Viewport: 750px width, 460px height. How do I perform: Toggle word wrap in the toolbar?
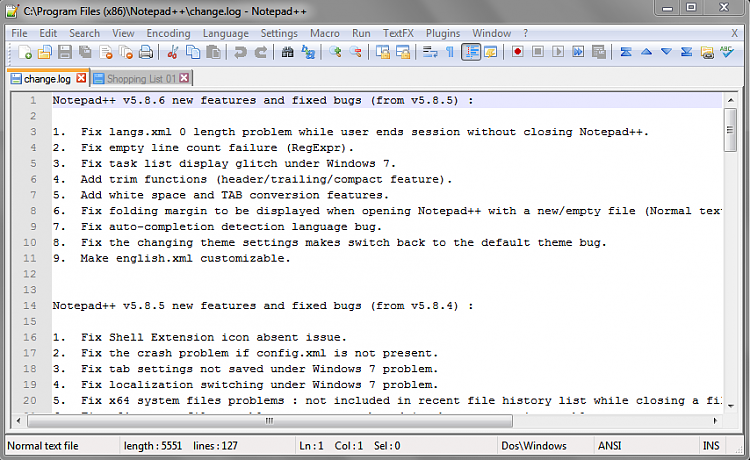(430, 52)
